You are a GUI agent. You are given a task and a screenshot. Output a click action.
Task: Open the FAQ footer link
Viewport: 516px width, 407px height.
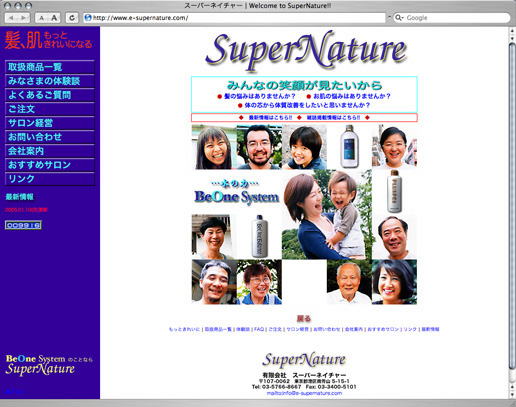click(259, 329)
